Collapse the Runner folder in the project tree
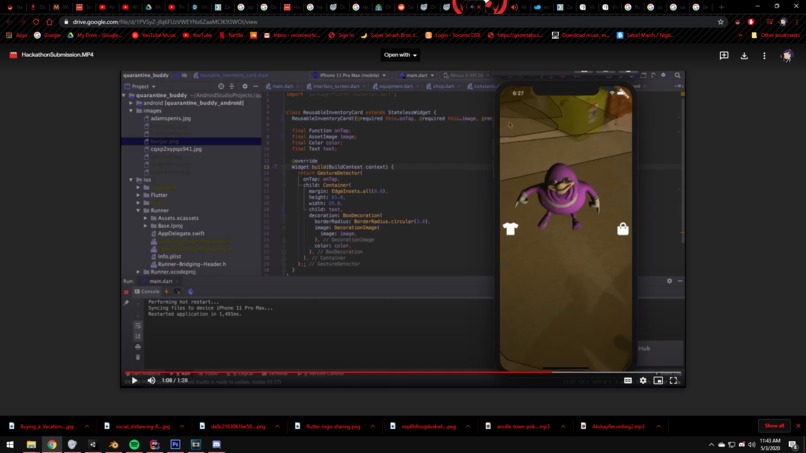This screenshot has height=453, width=806. (x=139, y=210)
